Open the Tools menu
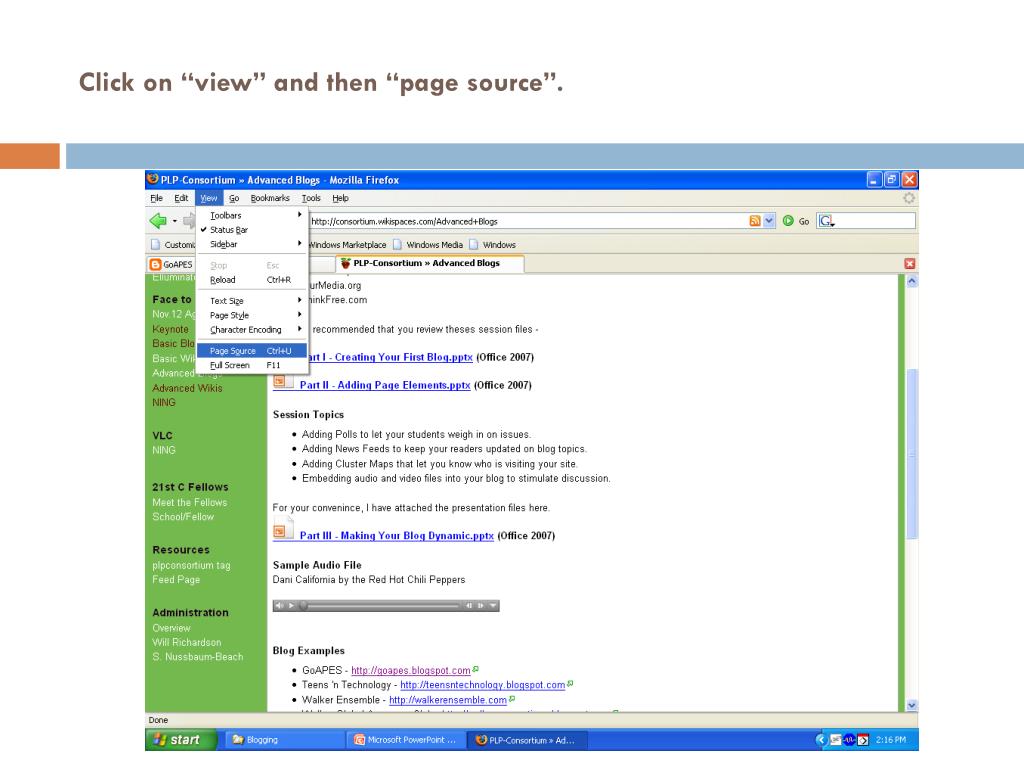This screenshot has height=768, width=1024. 311,198
